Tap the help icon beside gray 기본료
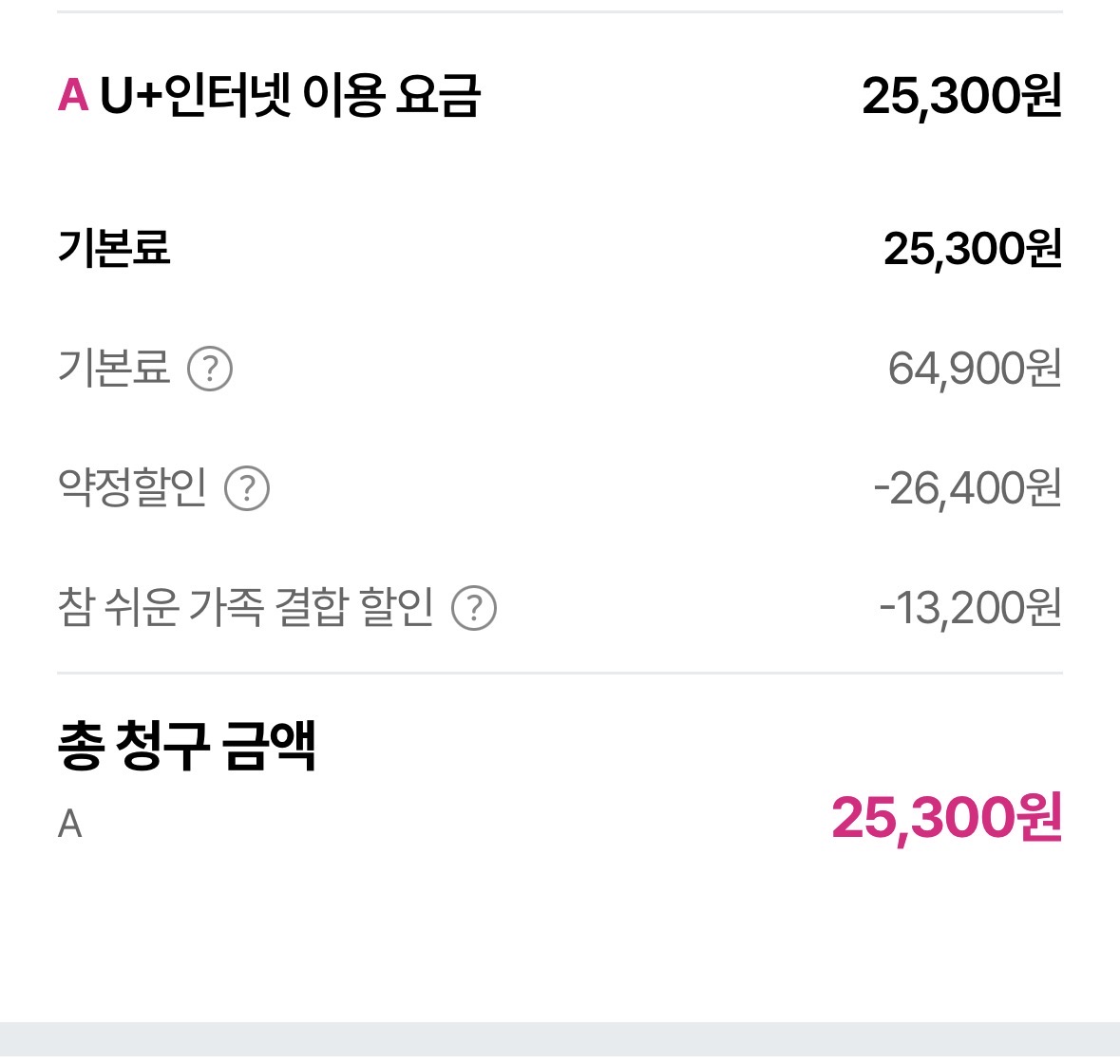Screen dimensions: 1120x1064 coord(210,369)
